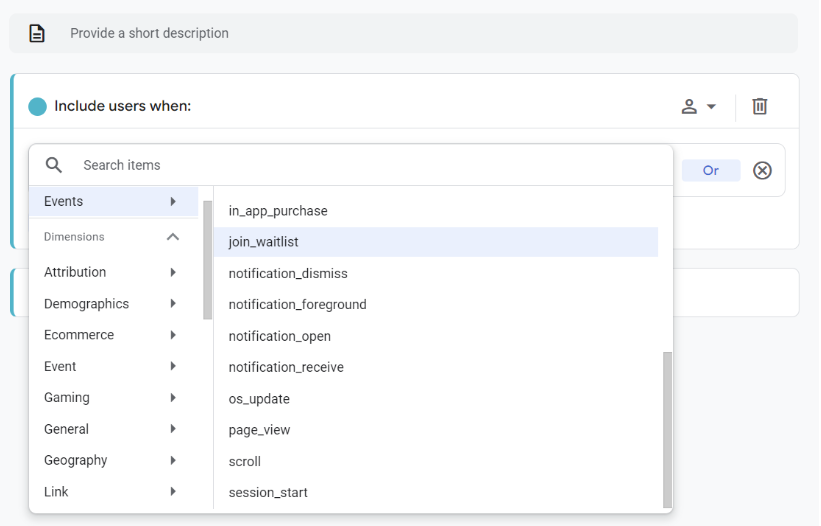Click the events list scrollbar

pos(667,430)
